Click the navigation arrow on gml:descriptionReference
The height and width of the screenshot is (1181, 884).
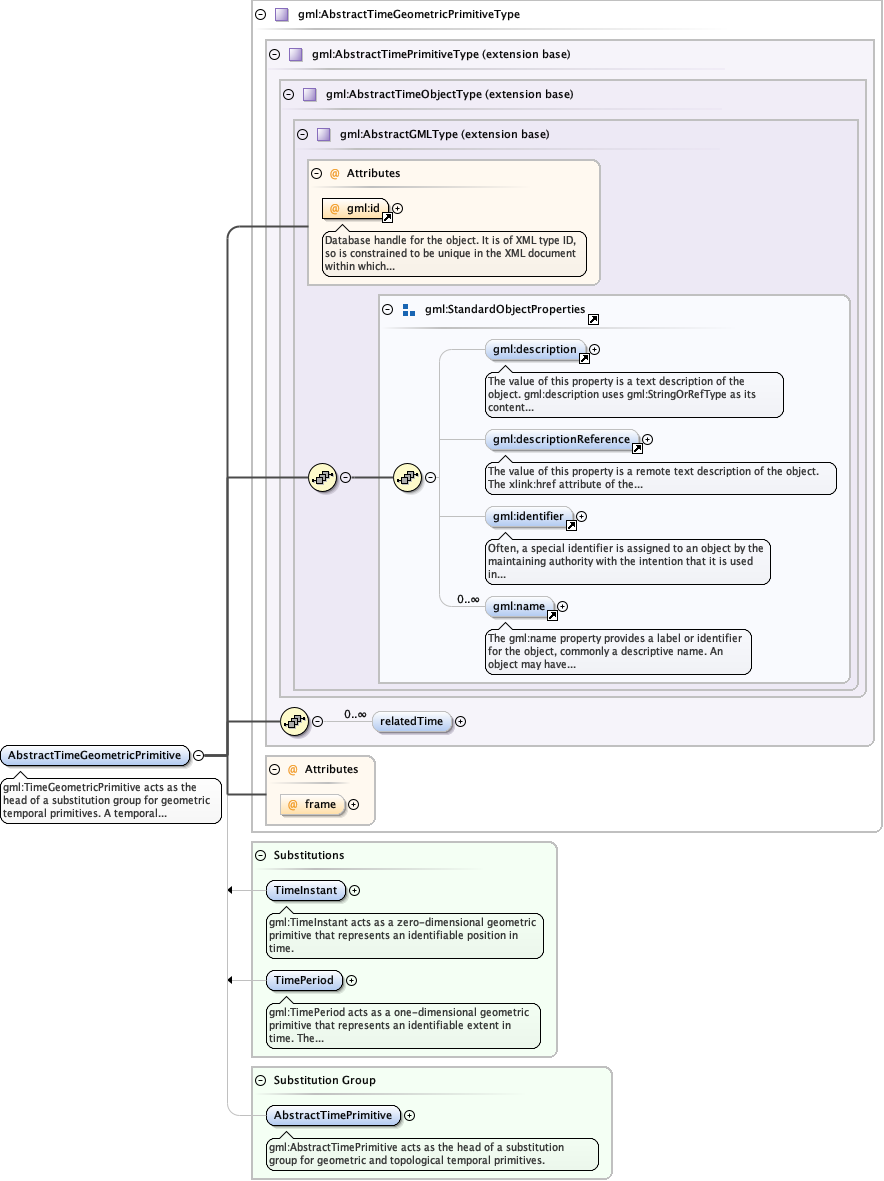pos(637,447)
